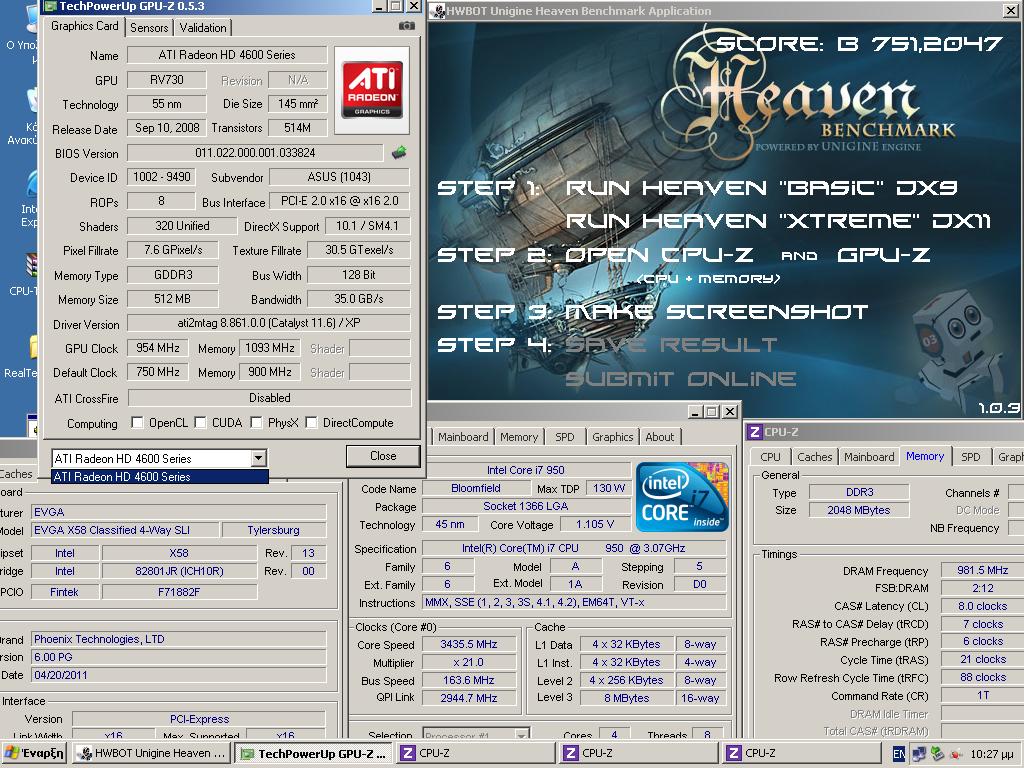Click Submit Online in HWBOT Heaven
The height and width of the screenshot is (768, 1024).
click(x=680, y=379)
